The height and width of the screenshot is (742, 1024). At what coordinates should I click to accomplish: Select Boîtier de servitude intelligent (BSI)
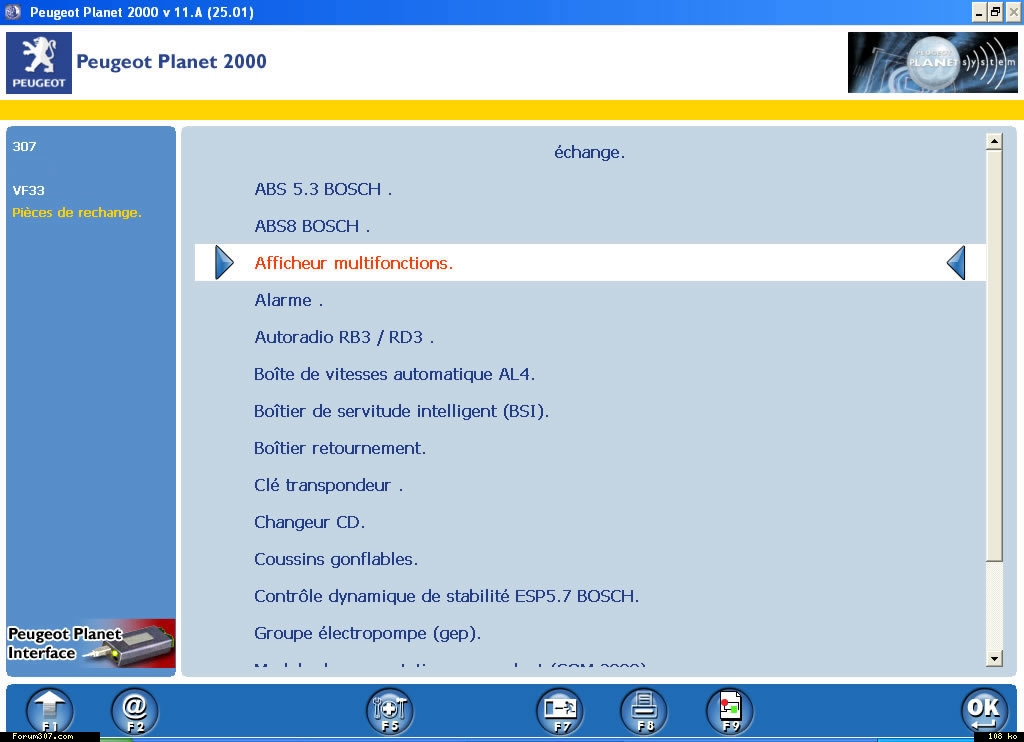coord(402,411)
